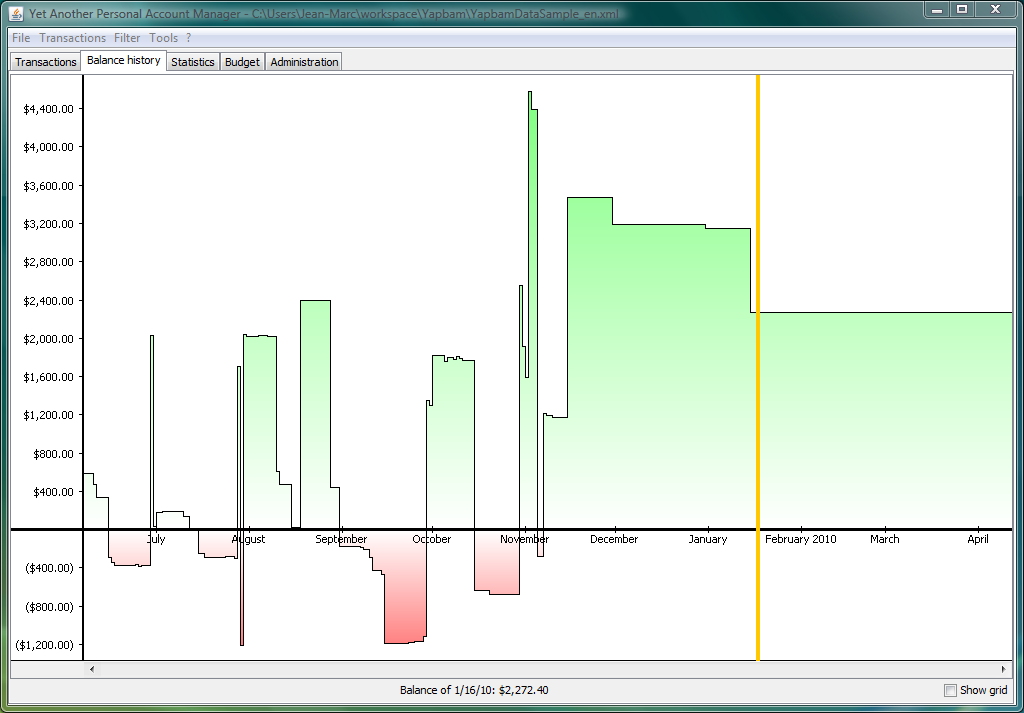Viewport: 1024px width, 713px height.
Task: Select the Balance history tab
Action: 123,60
